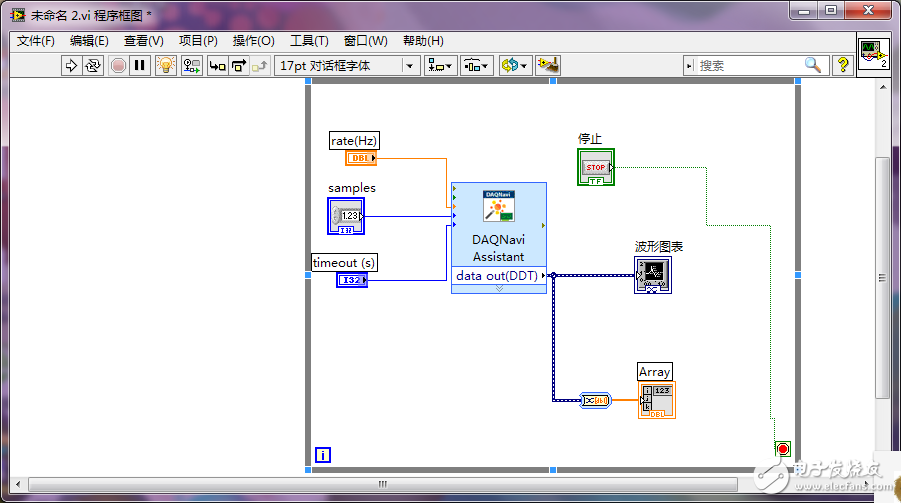Click the loop iteration terminal i
Viewport: 901px width, 503px height.
tap(323, 455)
